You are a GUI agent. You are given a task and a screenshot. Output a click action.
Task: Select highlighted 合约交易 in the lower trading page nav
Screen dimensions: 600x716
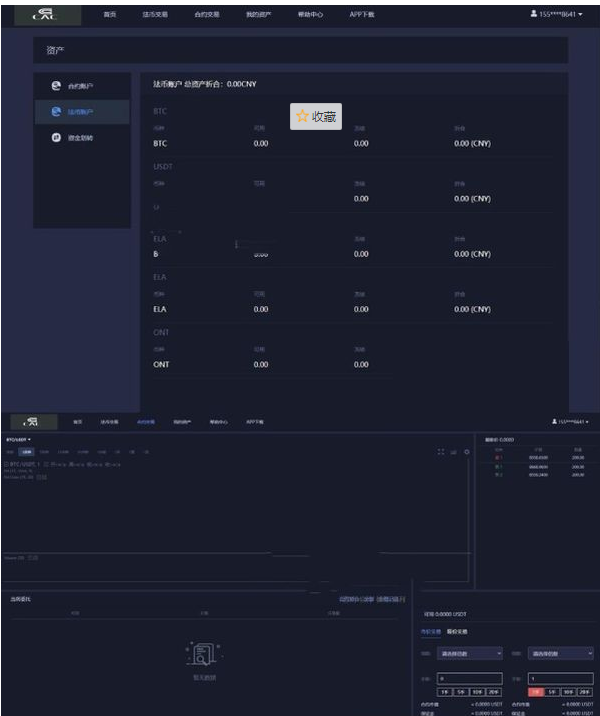146,422
